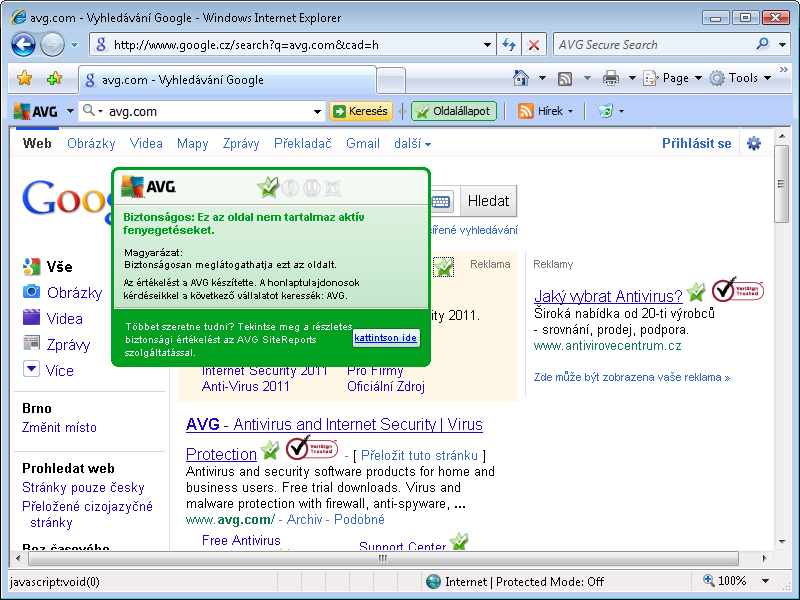Go to Gmail from the Google navigation bar
The image size is (800, 600).
click(x=363, y=143)
